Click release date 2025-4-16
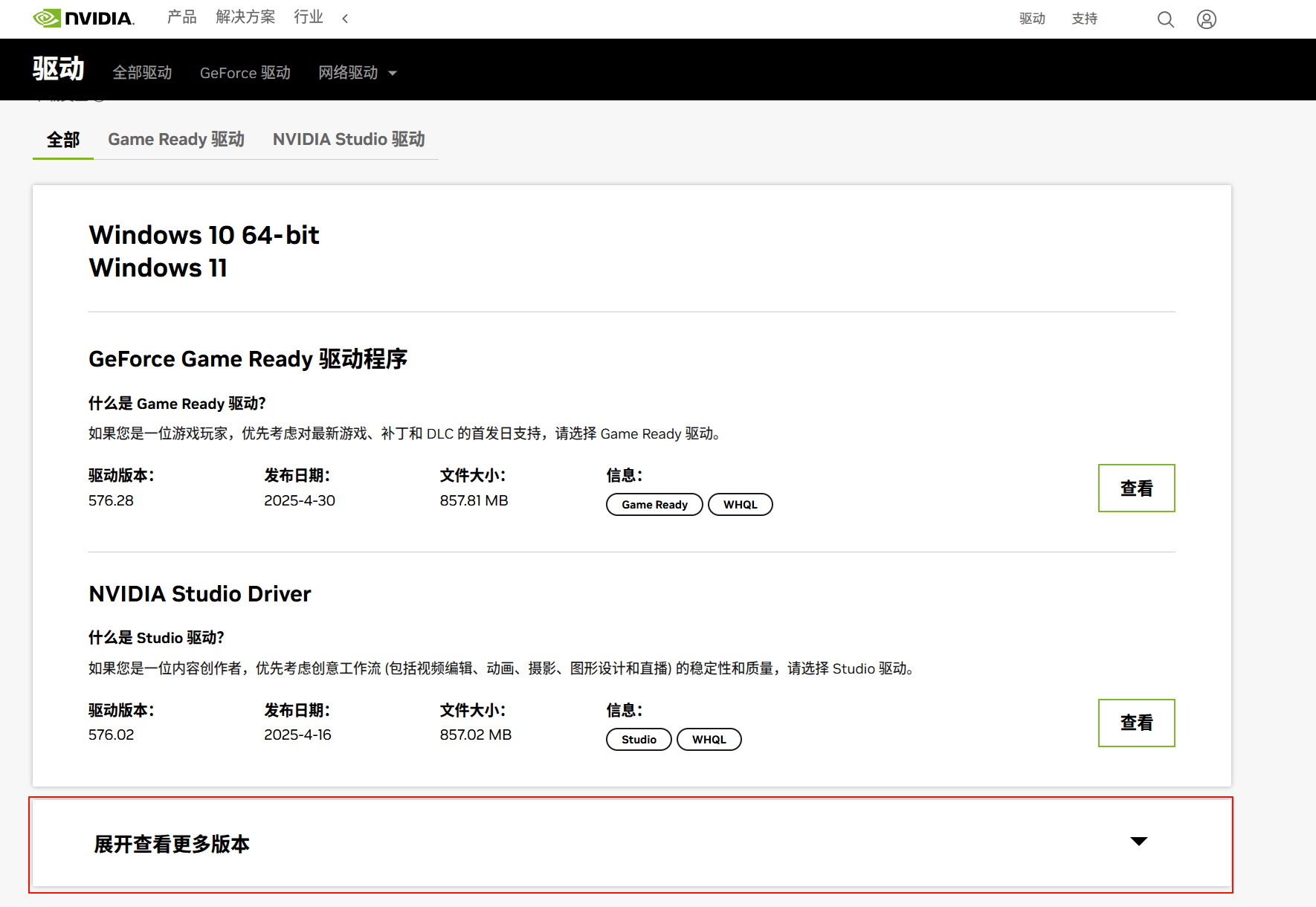Viewport: 1316px width, 907px height. [x=297, y=735]
